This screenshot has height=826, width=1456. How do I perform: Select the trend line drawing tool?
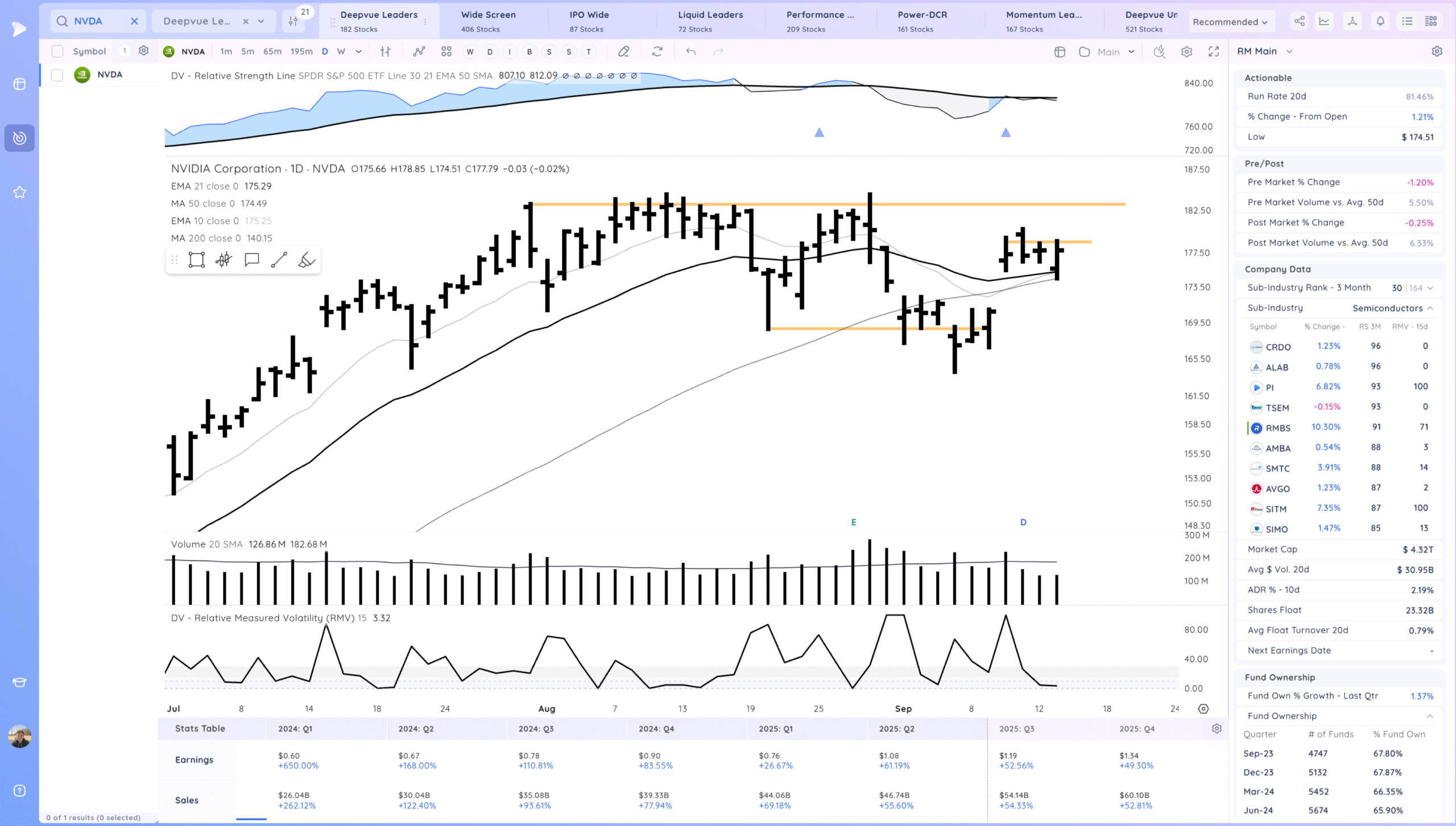279,260
